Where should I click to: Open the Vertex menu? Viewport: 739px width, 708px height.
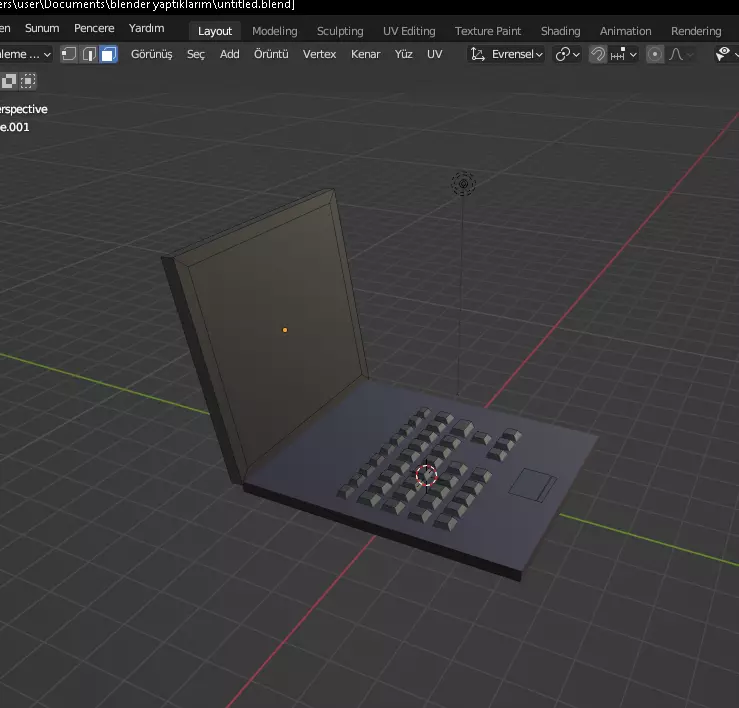pos(320,54)
